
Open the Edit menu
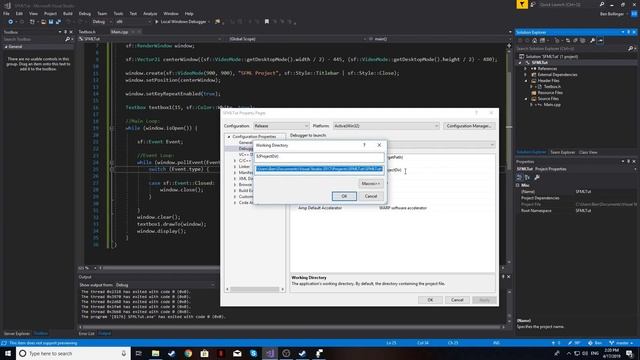(x=19, y=13)
